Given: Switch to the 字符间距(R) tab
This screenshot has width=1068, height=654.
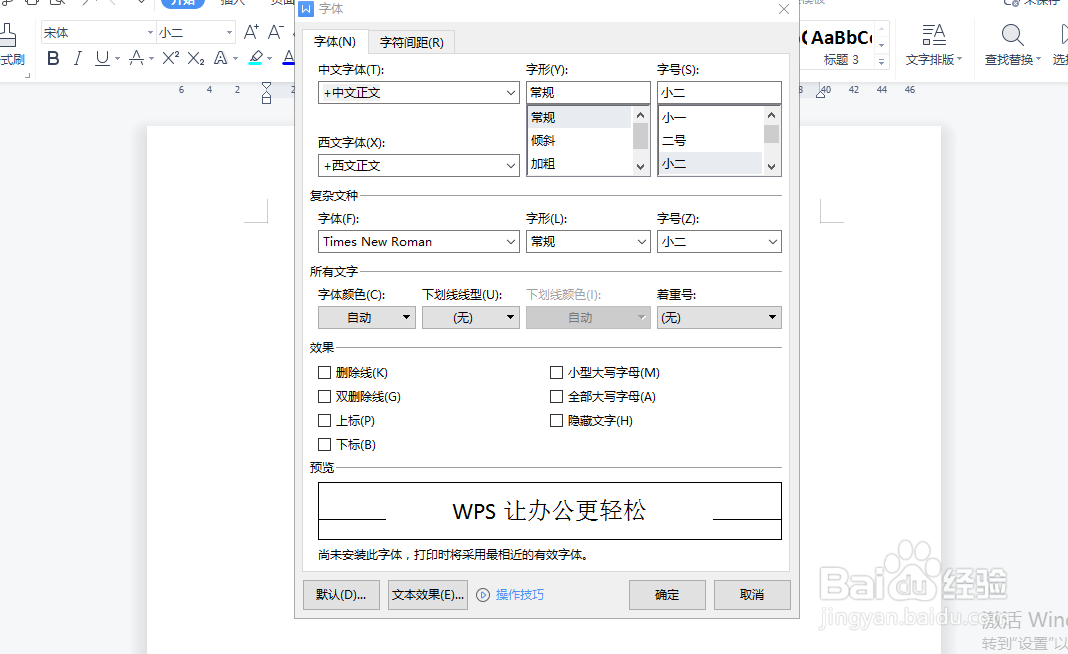Looking at the screenshot, I should pos(411,42).
